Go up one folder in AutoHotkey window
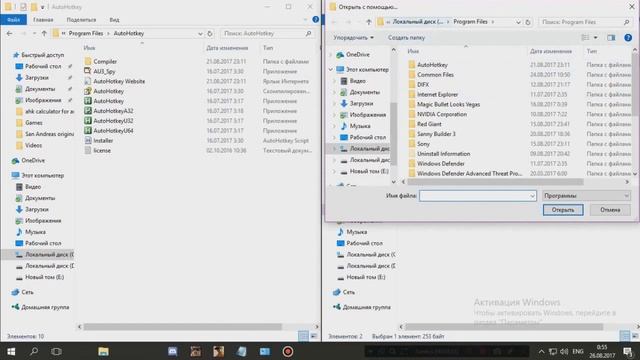The height and width of the screenshot is (360, 640). coord(44,33)
